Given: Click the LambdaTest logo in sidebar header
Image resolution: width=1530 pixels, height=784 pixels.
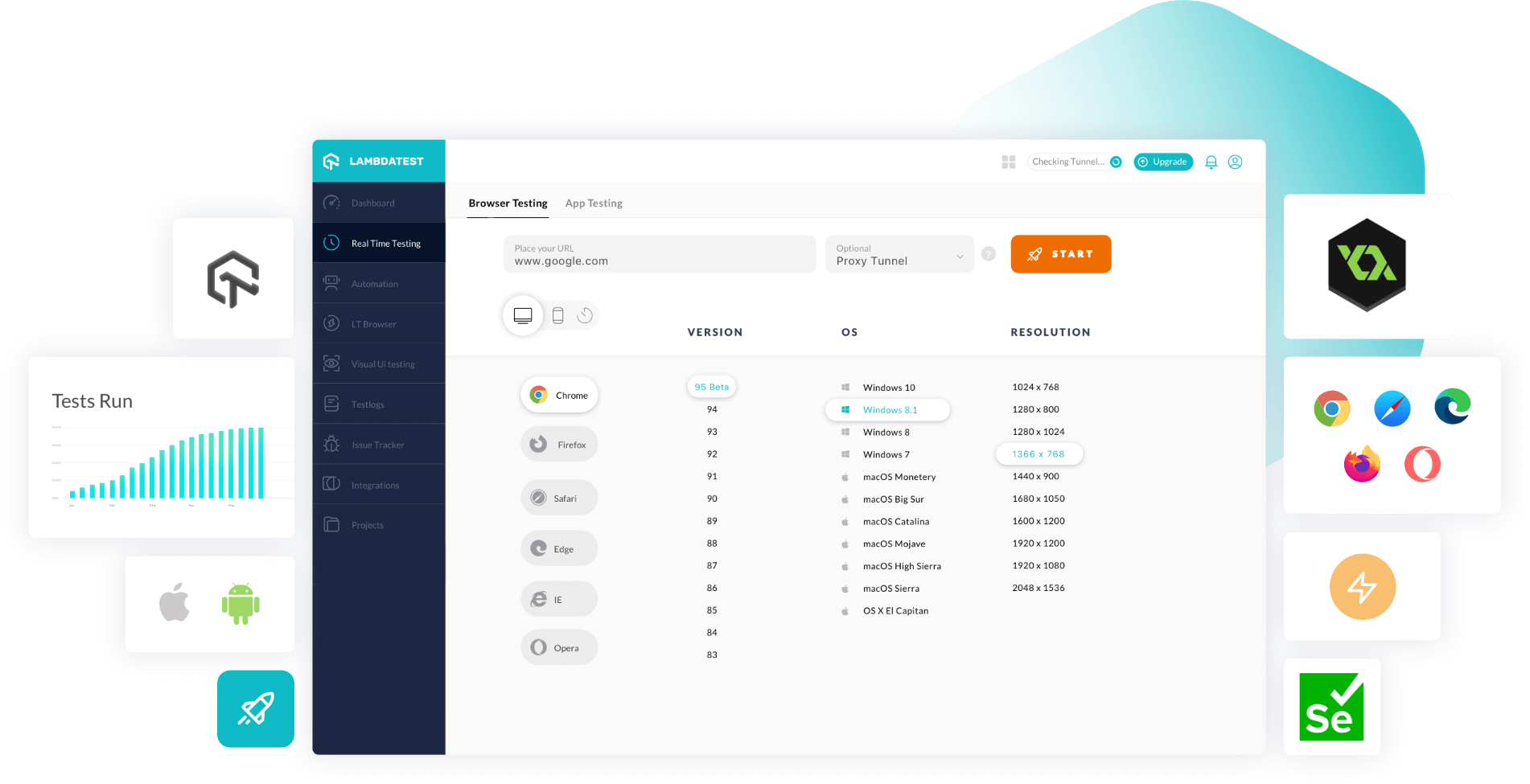Looking at the screenshot, I should (373, 162).
